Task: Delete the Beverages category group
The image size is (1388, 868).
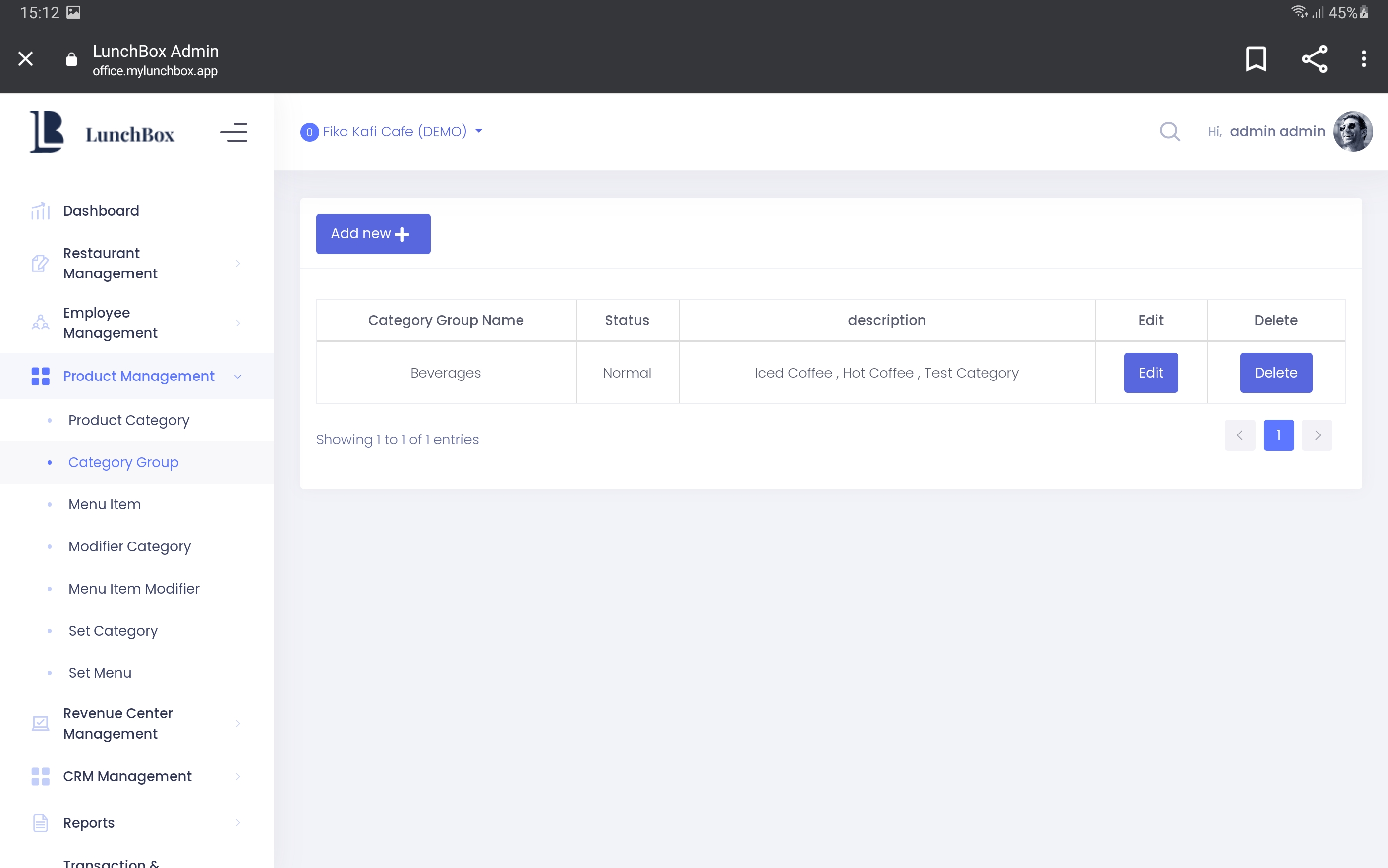Action: click(1275, 373)
